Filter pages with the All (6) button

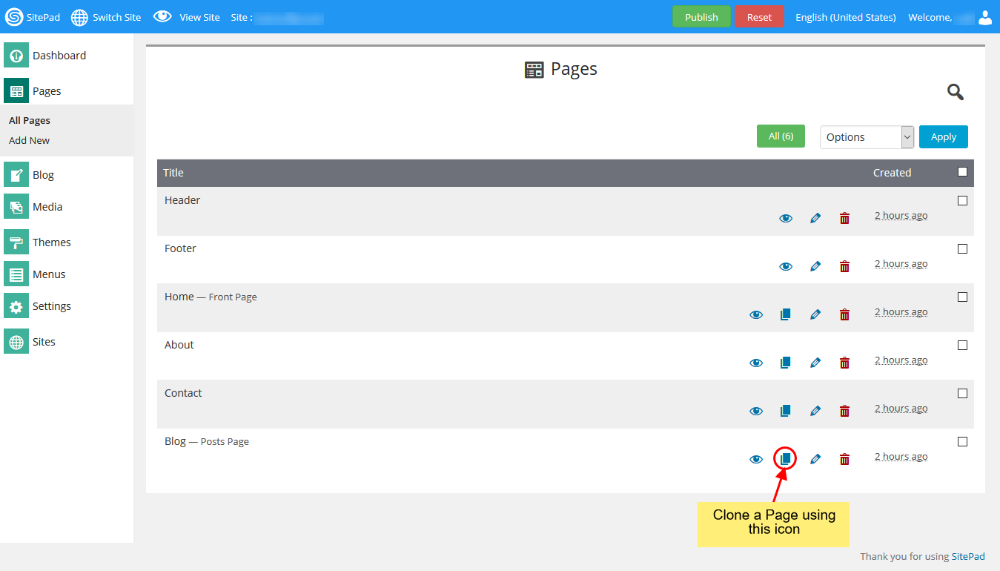(x=780, y=136)
